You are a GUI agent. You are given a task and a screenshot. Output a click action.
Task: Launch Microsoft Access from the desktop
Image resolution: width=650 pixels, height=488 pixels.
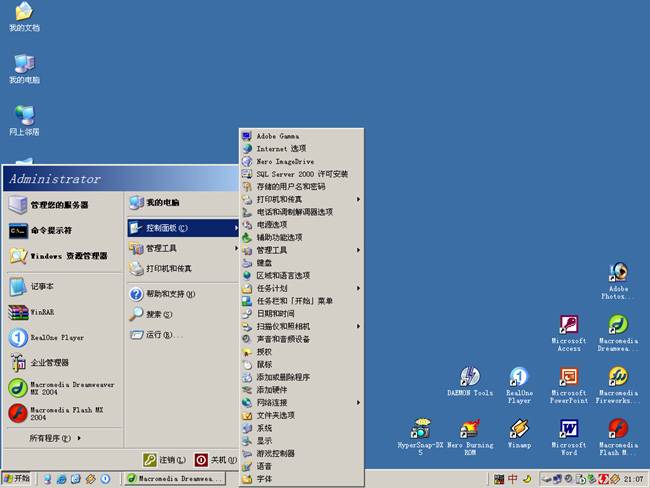coord(568,326)
